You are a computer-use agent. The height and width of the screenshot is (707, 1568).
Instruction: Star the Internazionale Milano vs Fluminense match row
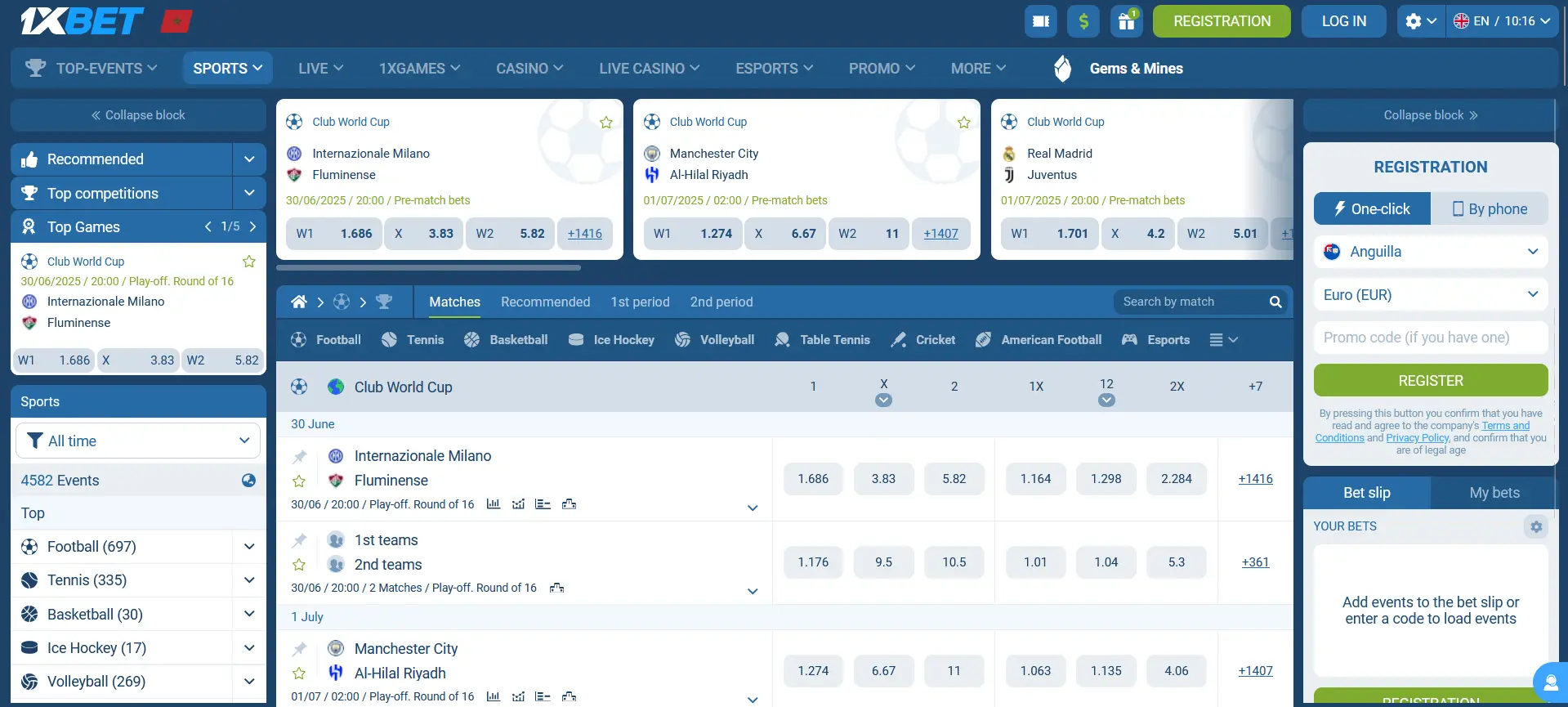[299, 481]
